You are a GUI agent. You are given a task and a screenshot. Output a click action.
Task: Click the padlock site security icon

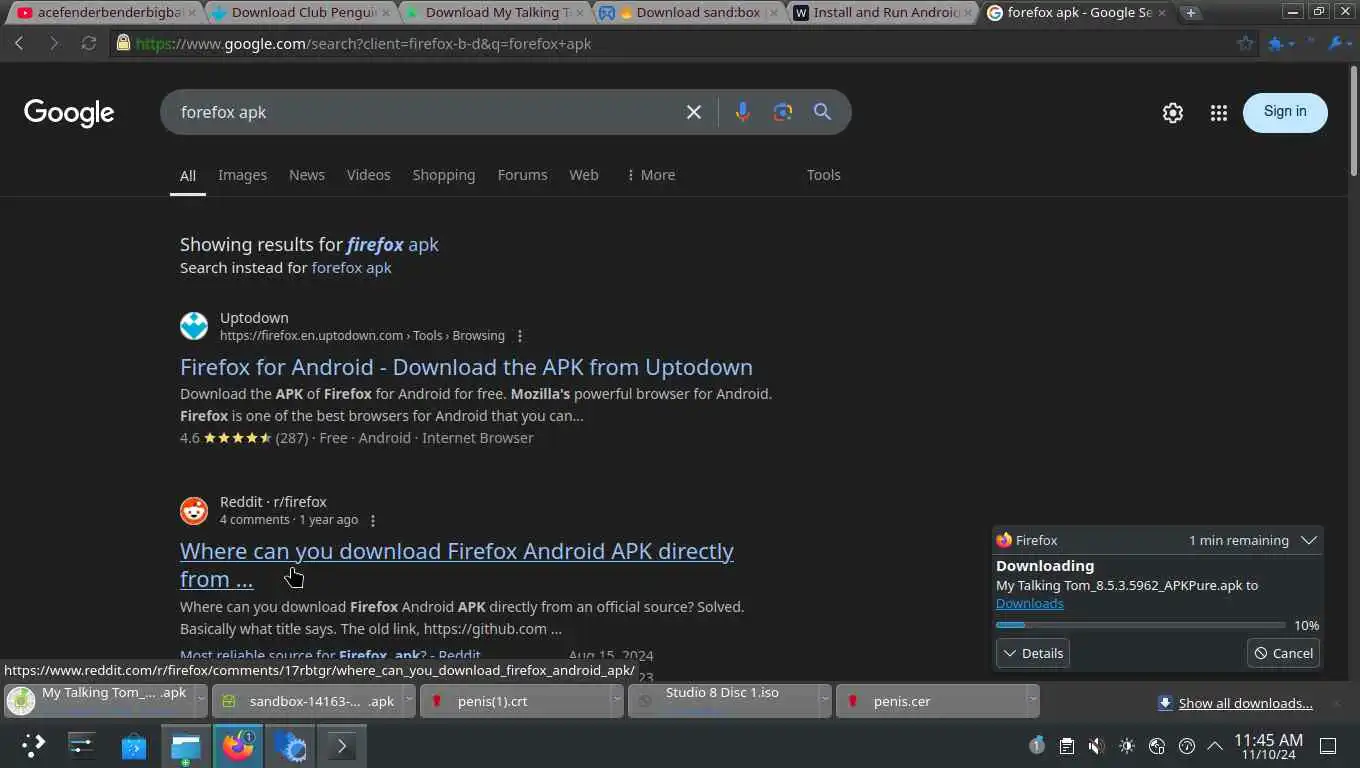pyautogui.click(x=123, y=43)
